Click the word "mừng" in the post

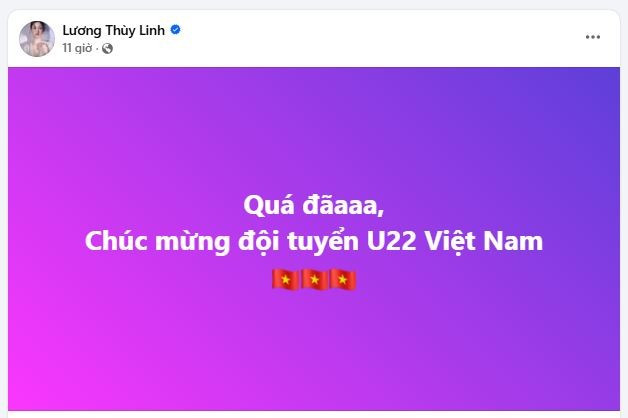click(193, 243)
